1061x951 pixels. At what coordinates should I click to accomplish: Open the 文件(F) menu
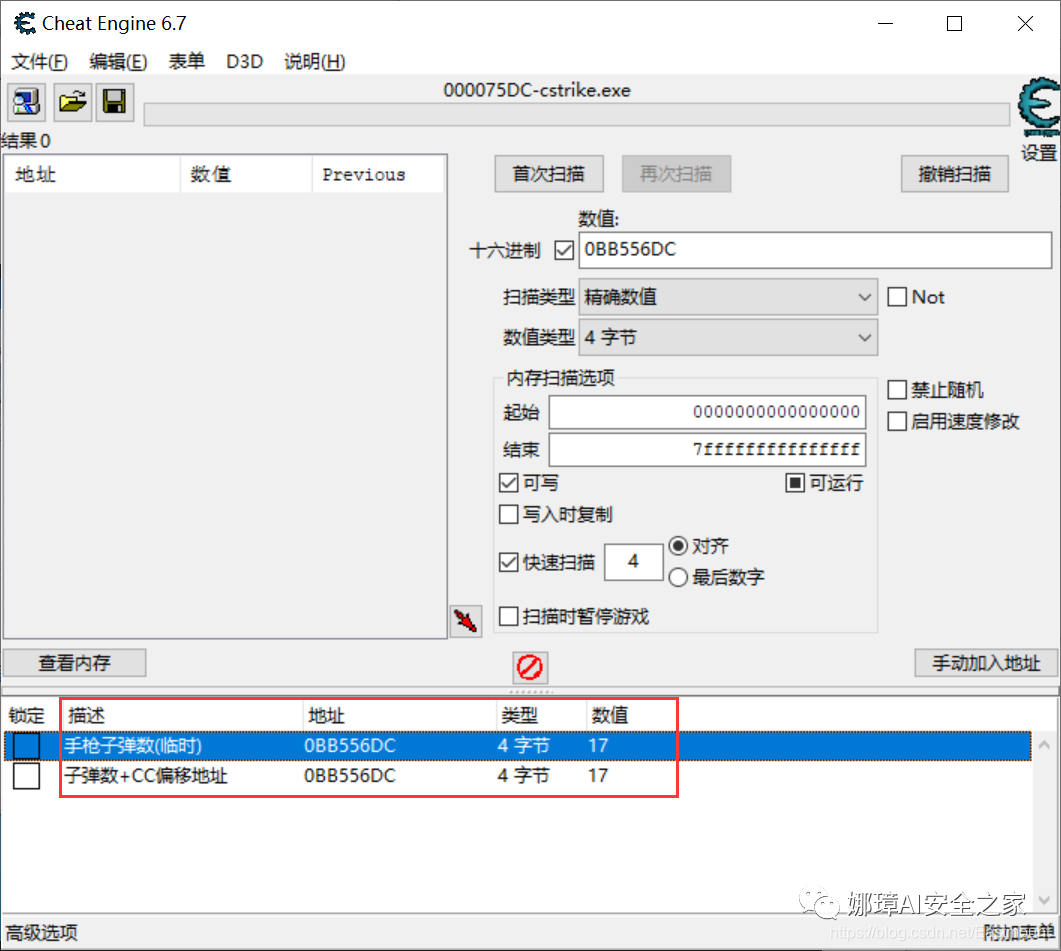39,62
